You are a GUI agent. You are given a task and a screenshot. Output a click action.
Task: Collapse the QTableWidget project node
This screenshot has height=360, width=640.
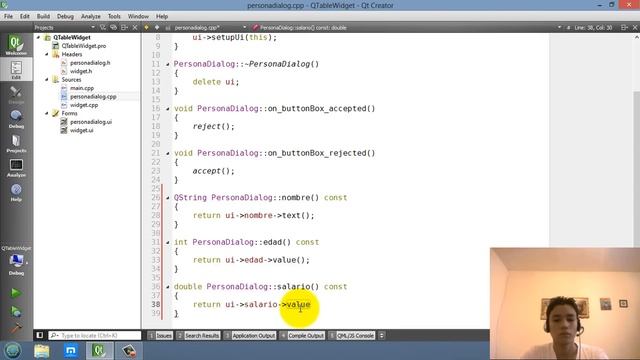pyautogui.click(x=38, y=37)
